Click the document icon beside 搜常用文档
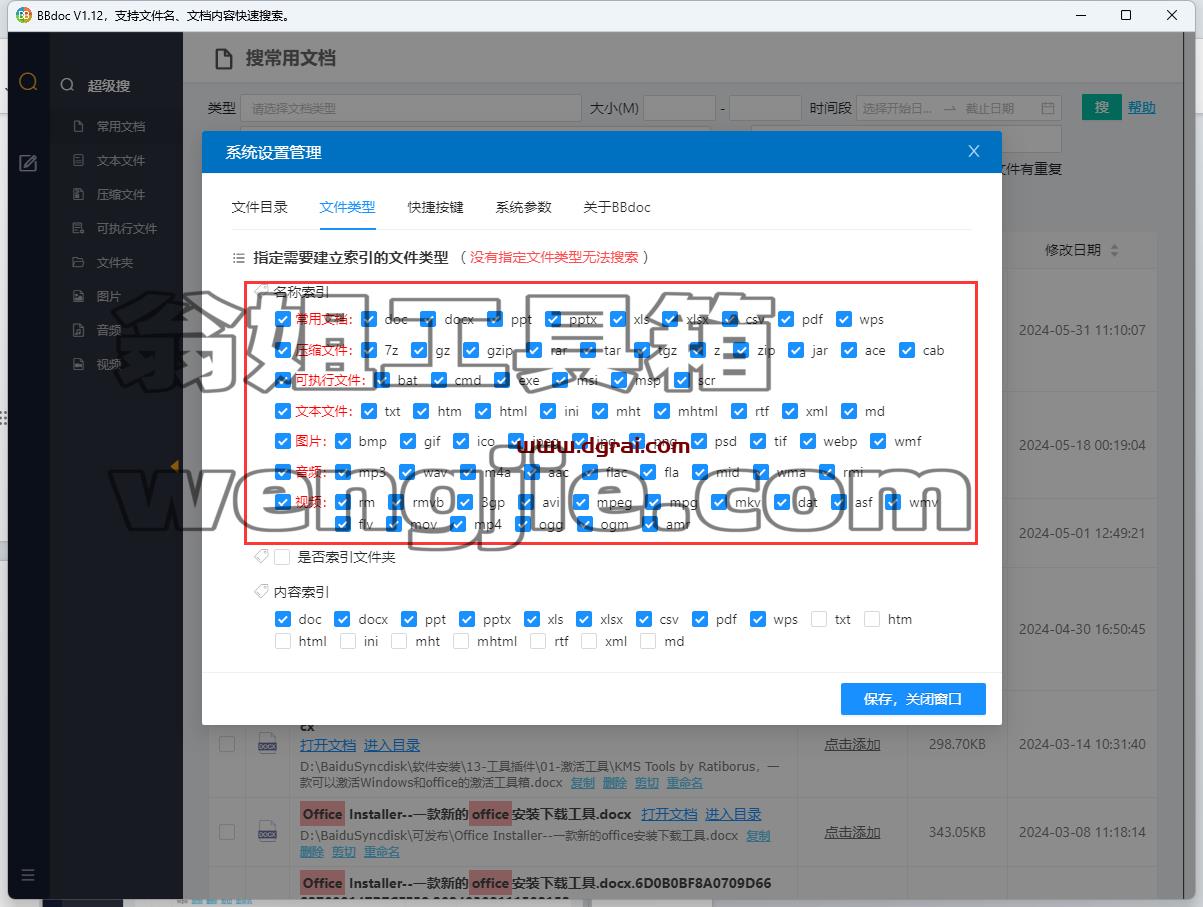The height and width of the screenshot is (907, 1203). pyautogui.click(x=225, y=59)
